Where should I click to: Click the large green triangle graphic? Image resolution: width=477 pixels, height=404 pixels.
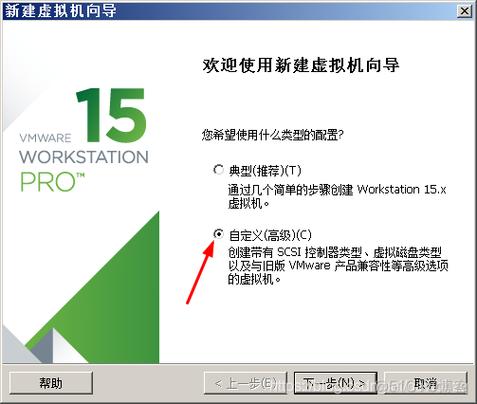click(x=110, y=300)
